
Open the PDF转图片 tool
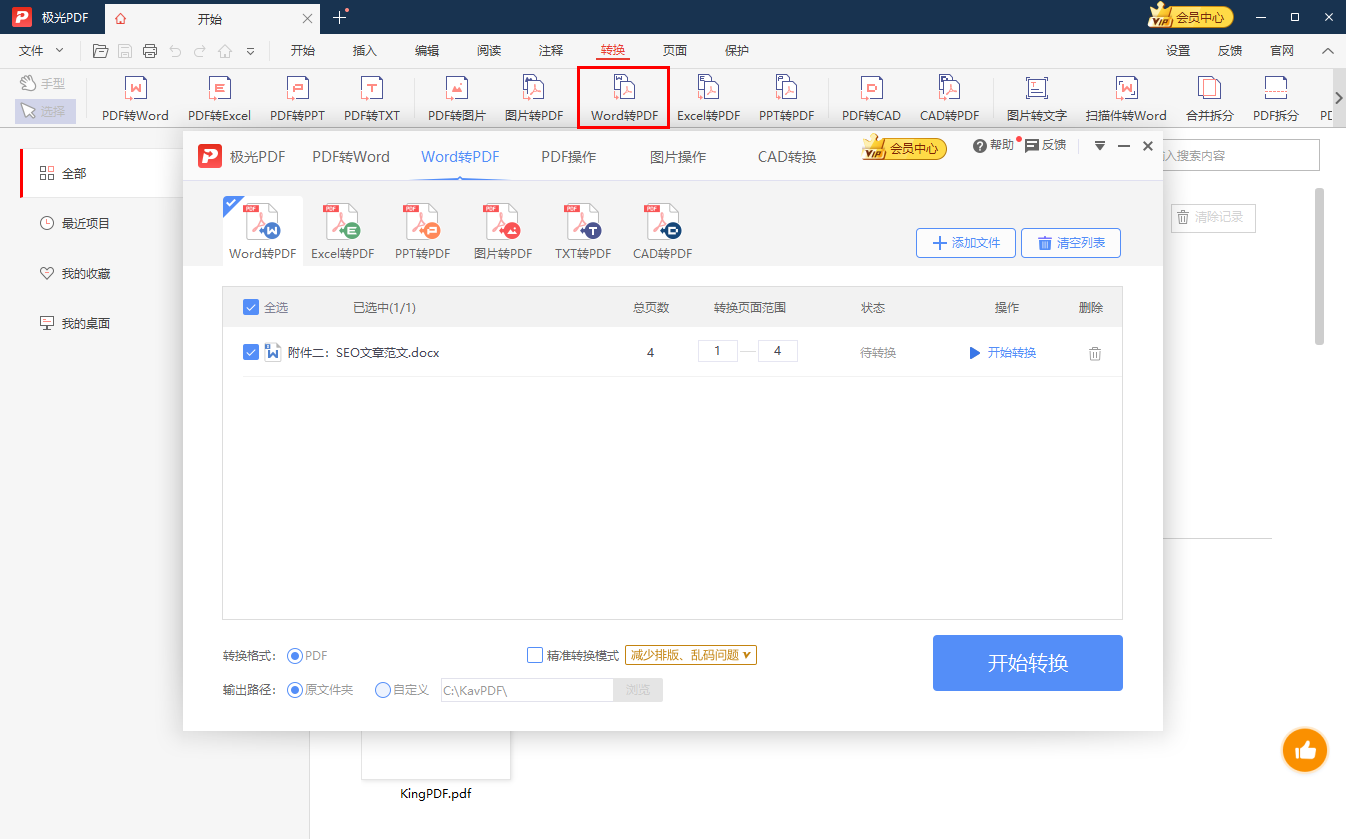[457, 97]
